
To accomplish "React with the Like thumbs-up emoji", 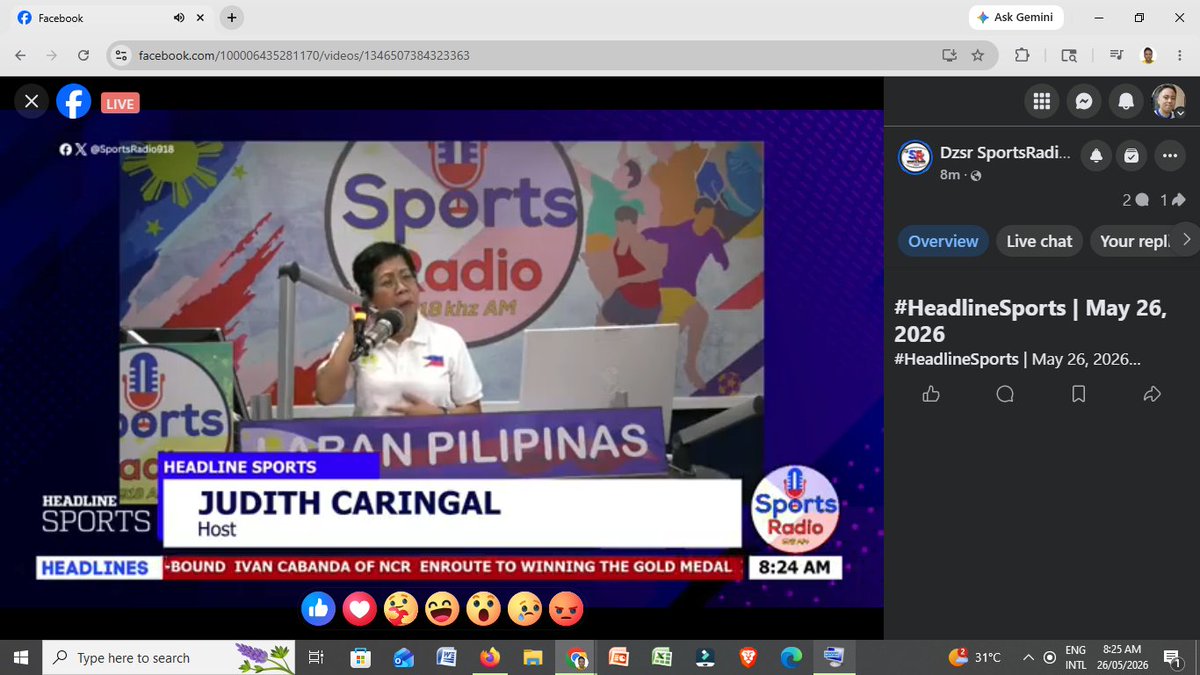I will click(x=318, y=608).
